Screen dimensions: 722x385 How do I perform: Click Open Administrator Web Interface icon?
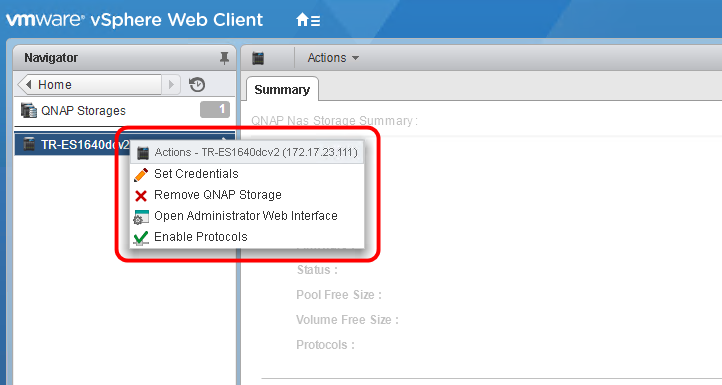(x=141, y=217)
